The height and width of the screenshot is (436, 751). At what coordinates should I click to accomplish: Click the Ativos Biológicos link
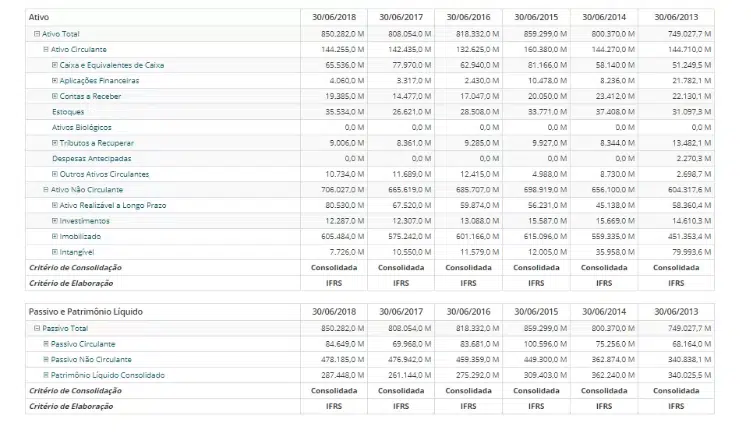click(x=82, y=127)
